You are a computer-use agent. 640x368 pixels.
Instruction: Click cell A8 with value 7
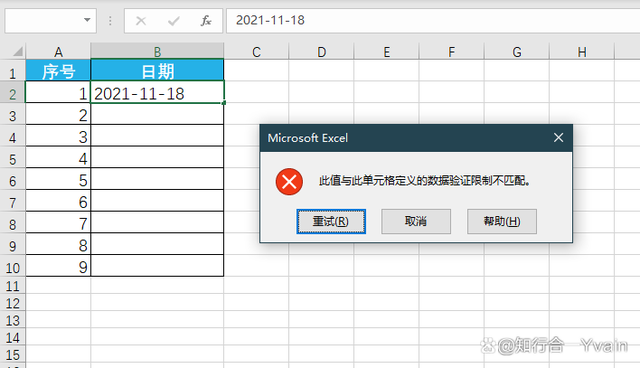click(x=58, y=222)
